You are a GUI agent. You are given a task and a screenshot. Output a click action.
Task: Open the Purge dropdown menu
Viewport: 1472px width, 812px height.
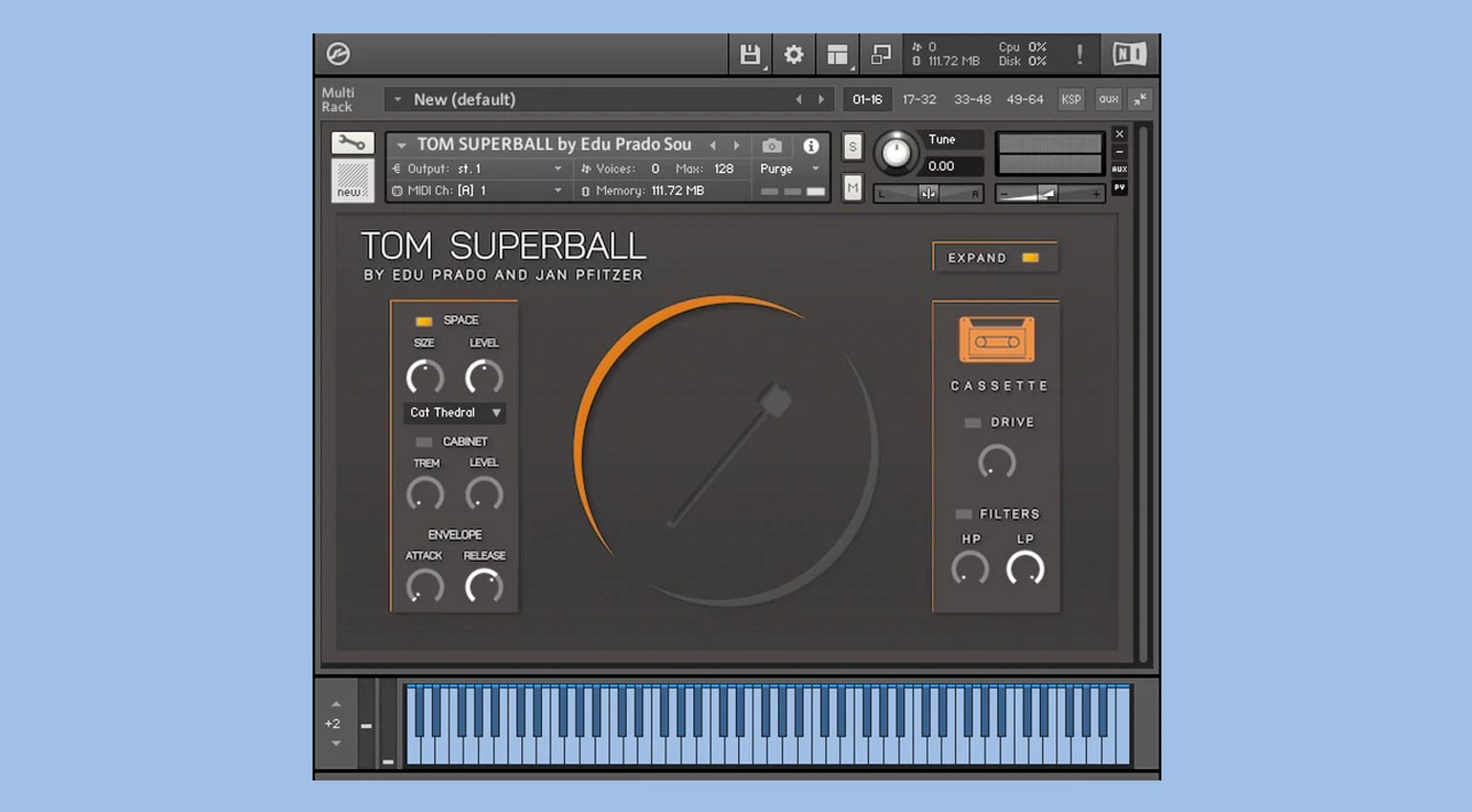(790, 169)
